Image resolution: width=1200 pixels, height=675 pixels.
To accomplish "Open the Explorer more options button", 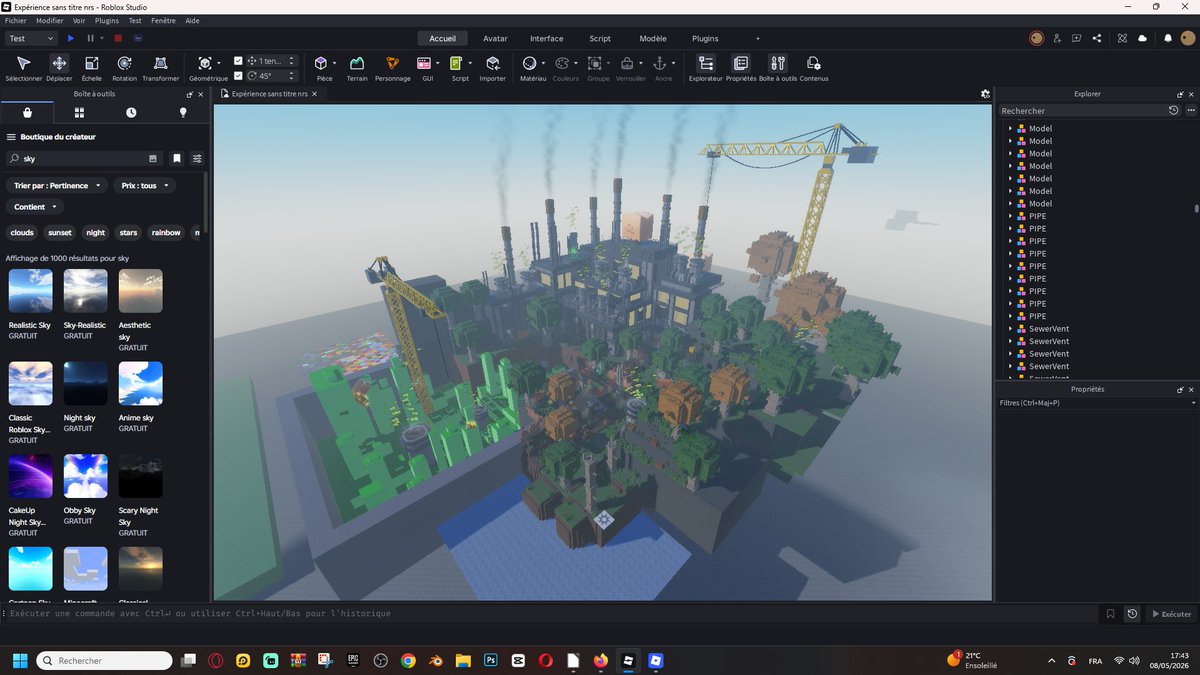I will [1190, 111].
